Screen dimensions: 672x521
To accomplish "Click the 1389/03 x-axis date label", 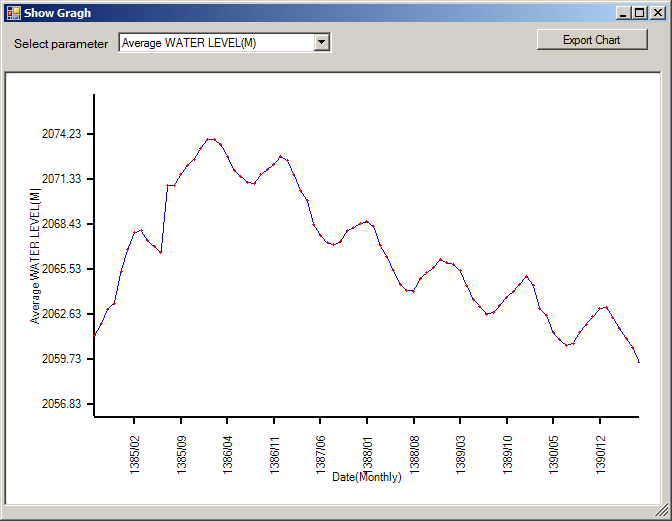I will point(460,455).
